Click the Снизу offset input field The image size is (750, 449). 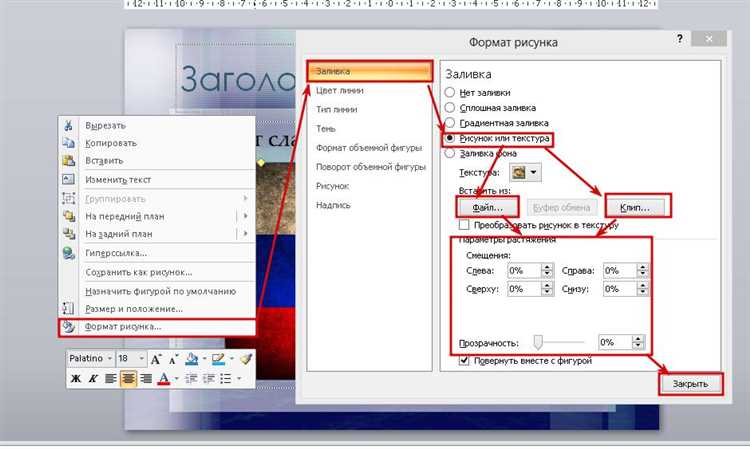point(620,289)
